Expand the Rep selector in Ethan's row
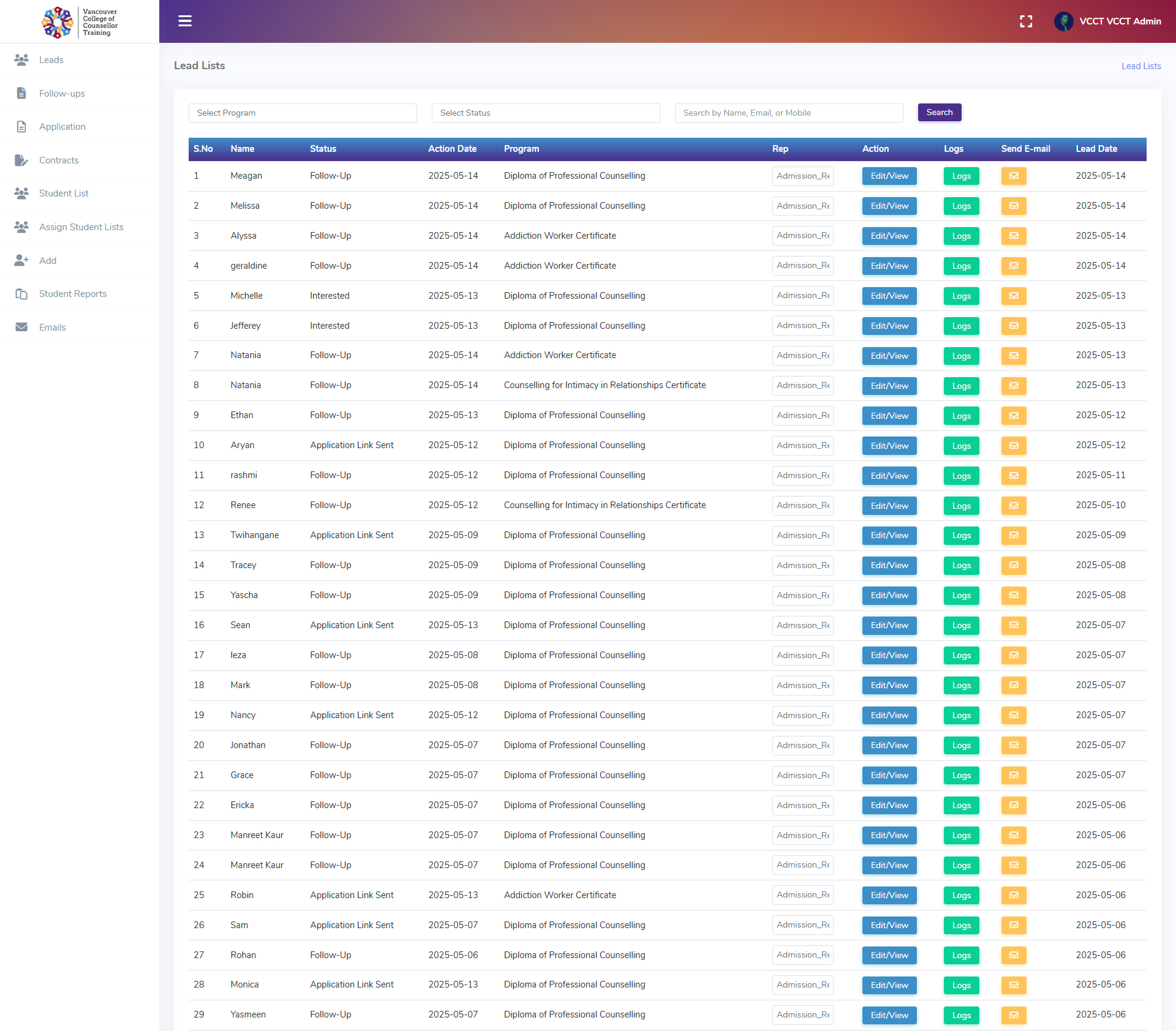The width and height of the screenshot is (1176, 1031). point(802,416)
